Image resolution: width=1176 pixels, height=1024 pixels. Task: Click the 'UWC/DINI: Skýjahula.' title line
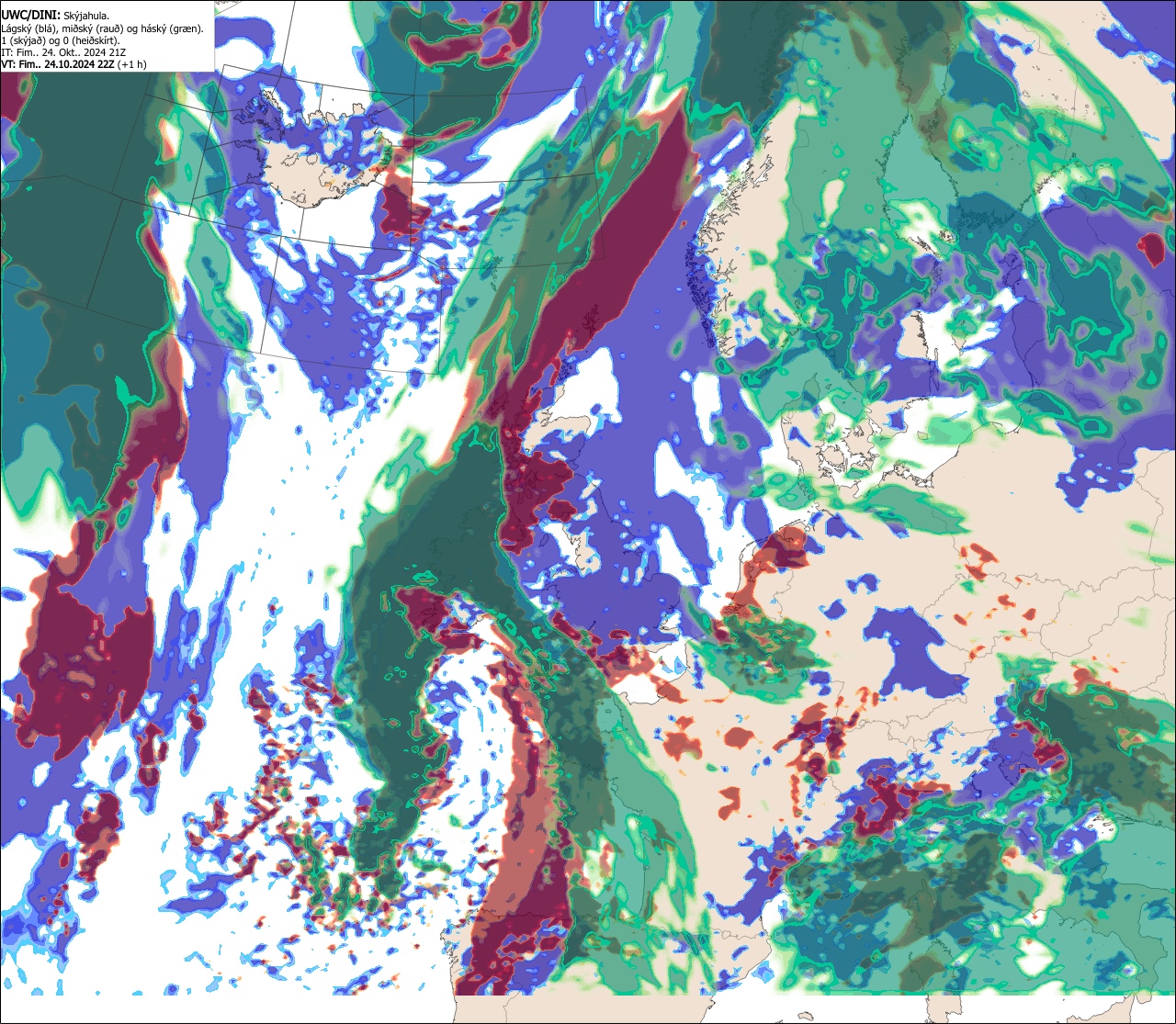point(55,15)
